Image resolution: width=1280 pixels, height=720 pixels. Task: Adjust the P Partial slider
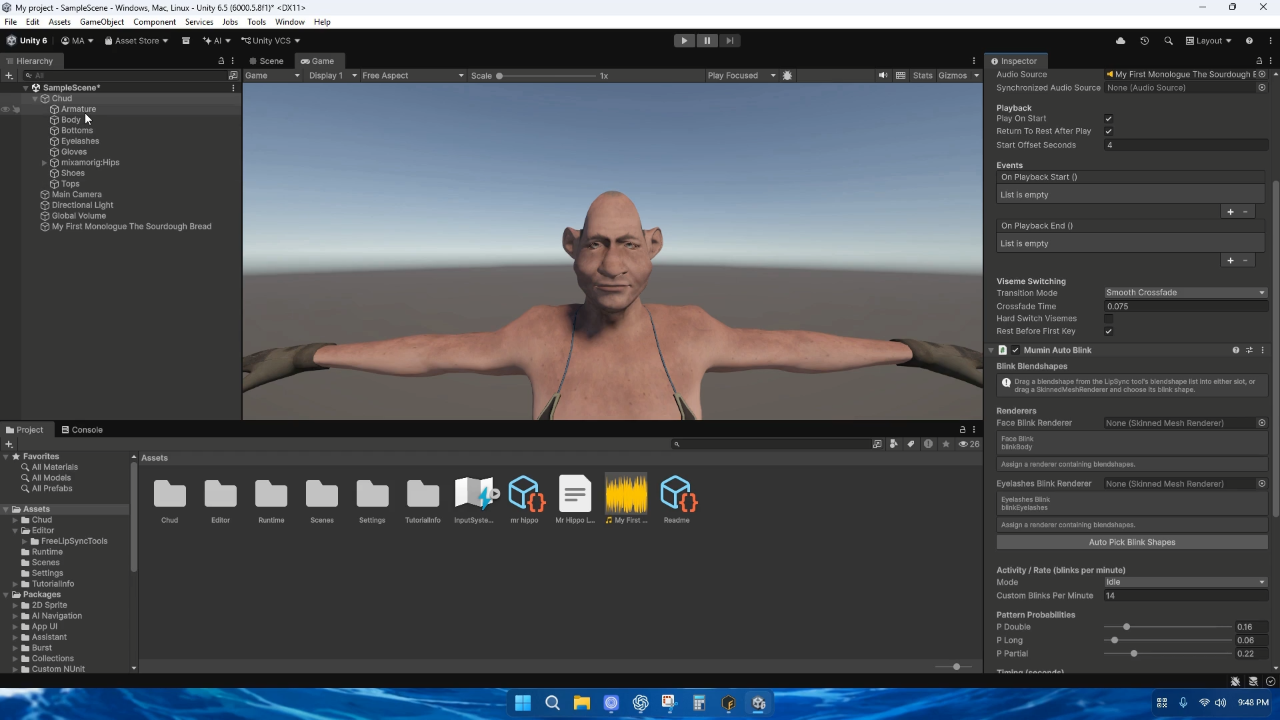[1168, 654]
